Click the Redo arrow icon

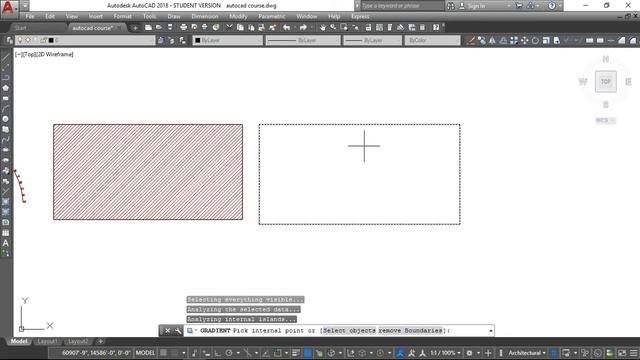[303, 27]
